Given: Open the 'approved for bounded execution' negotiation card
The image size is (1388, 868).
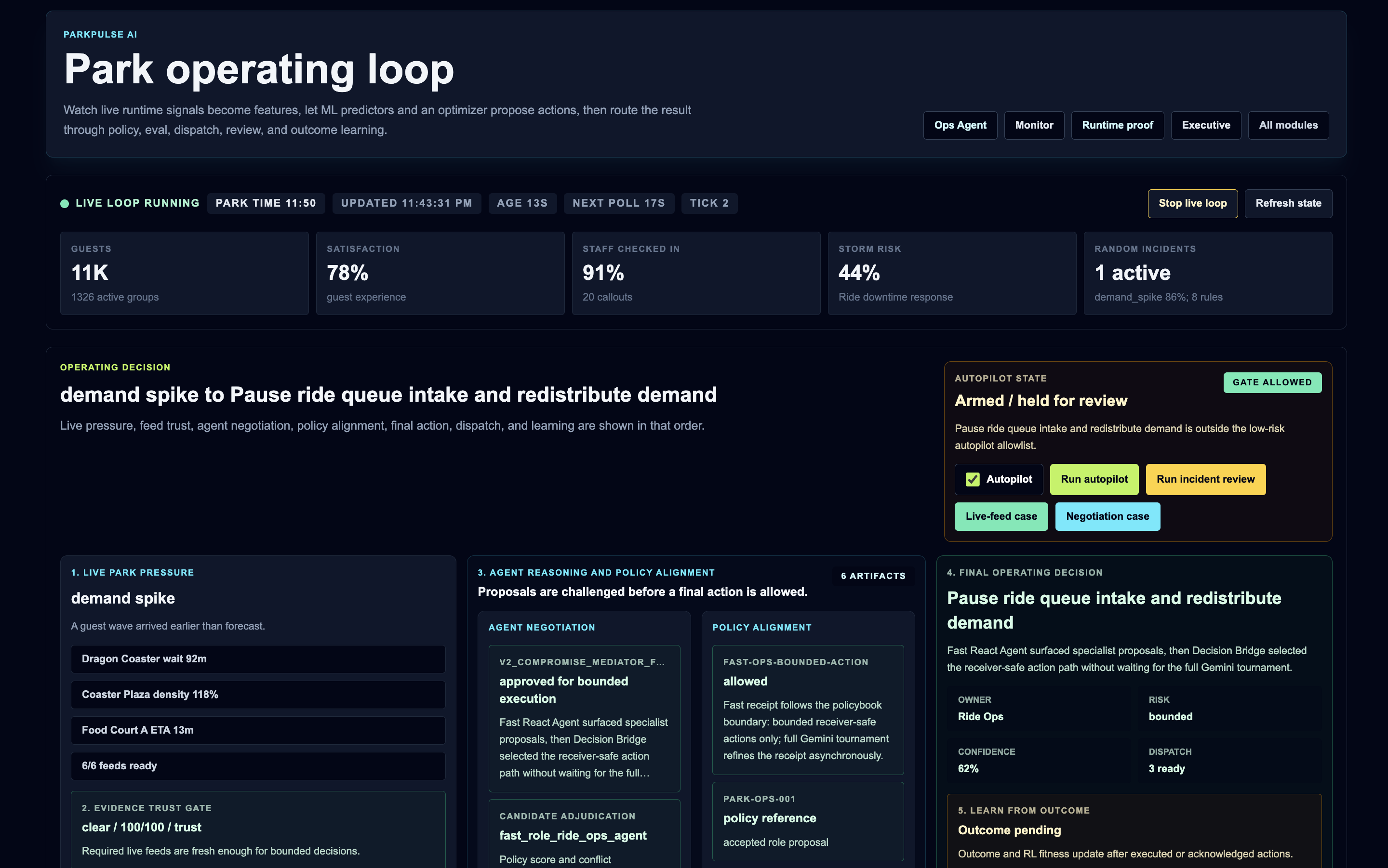Looking at the screenshot, I should tap(584, 718).
